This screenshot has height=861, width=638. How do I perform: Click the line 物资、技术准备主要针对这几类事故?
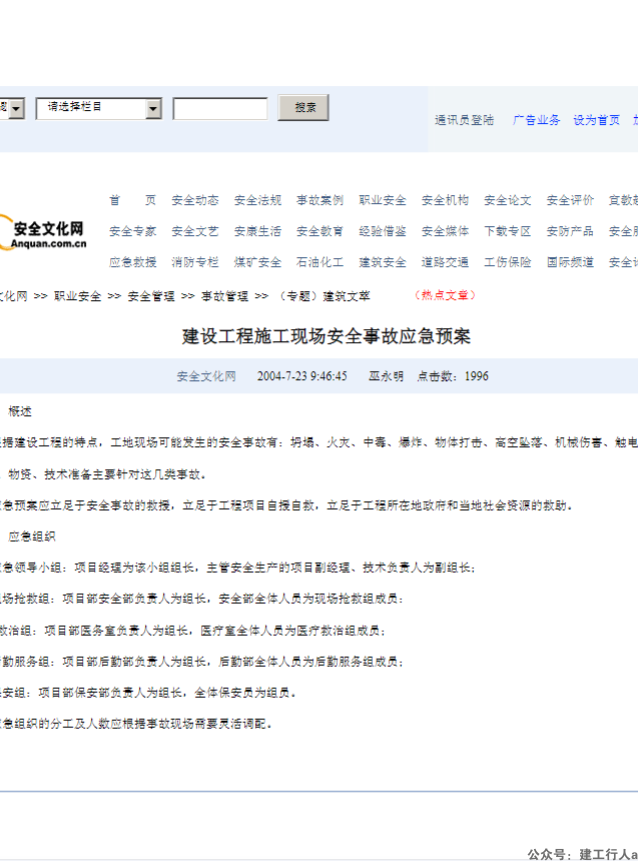(107, 474)
